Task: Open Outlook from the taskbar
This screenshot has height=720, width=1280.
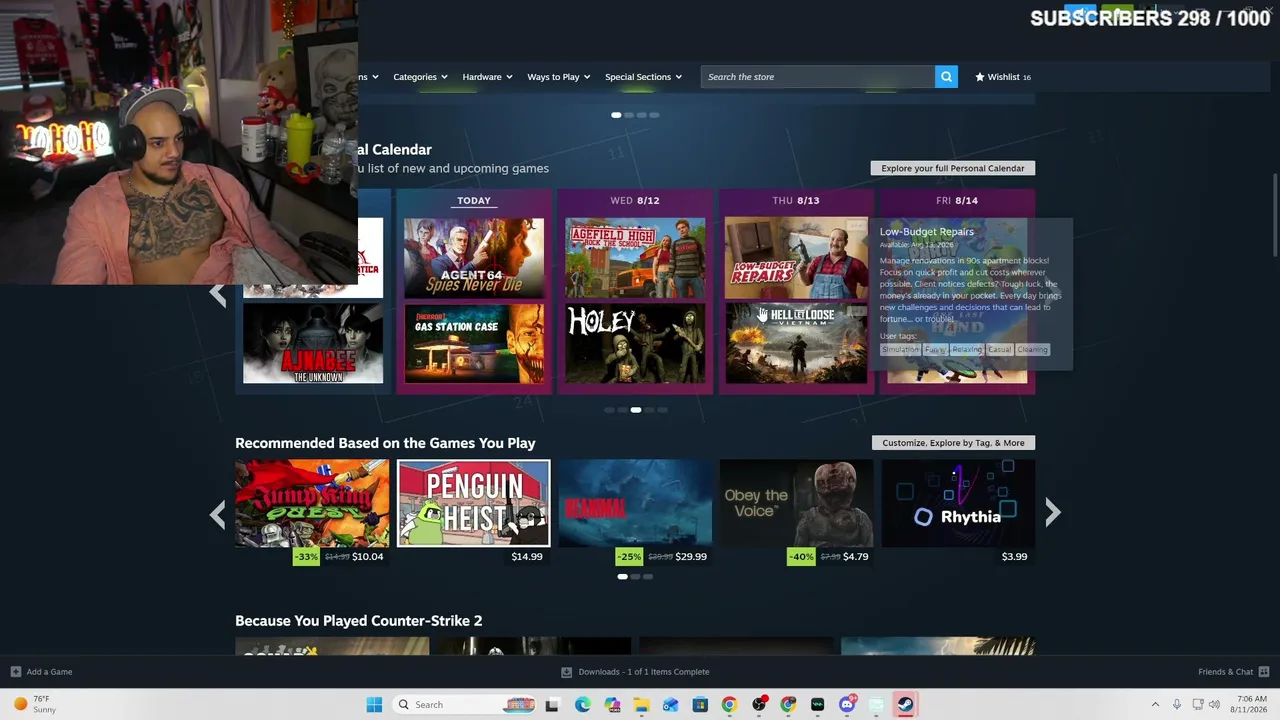Action: pyautogui.click(x=670, y=705)
